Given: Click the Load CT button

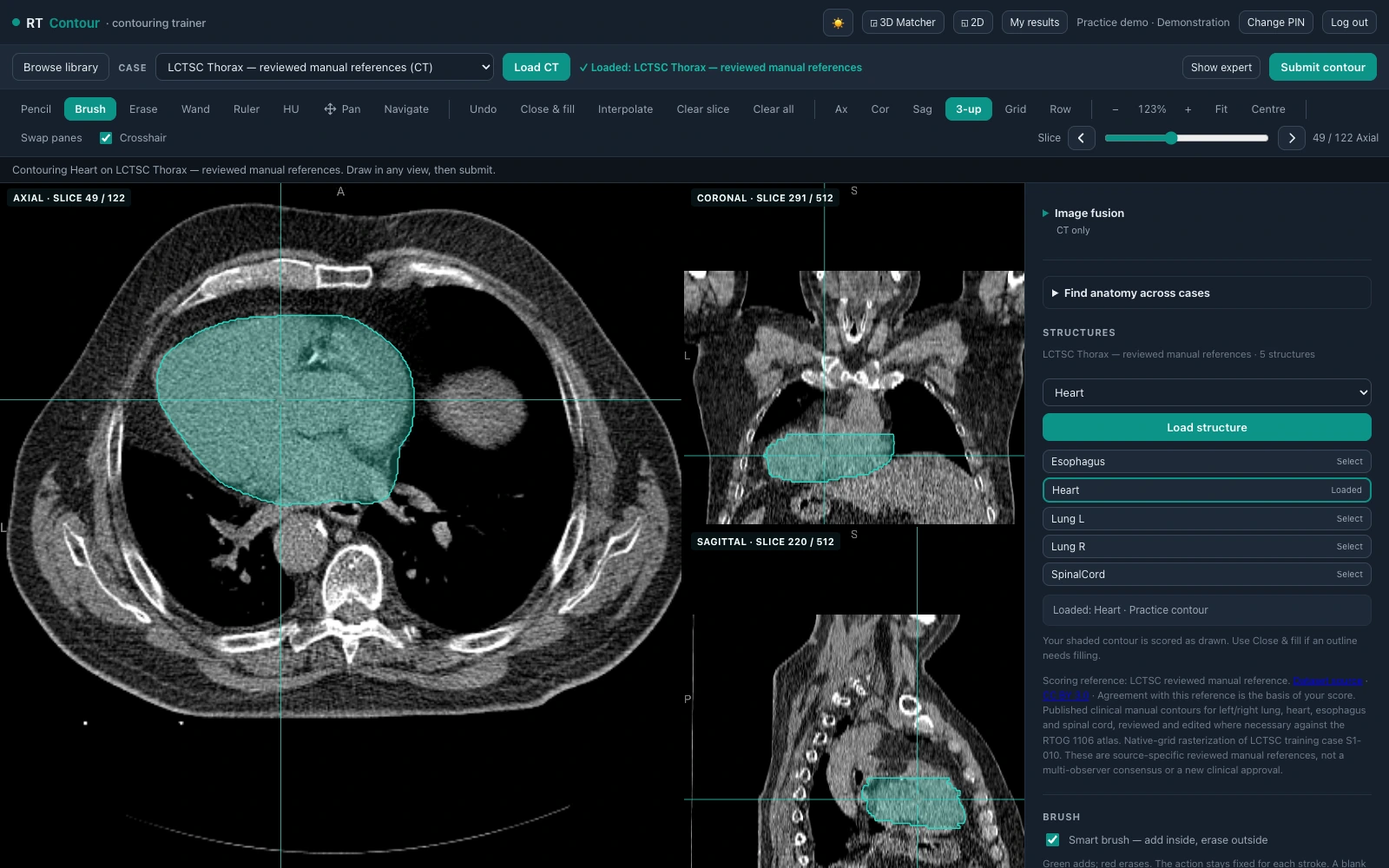Looking at the screenshot, I should tap(537, 67).
